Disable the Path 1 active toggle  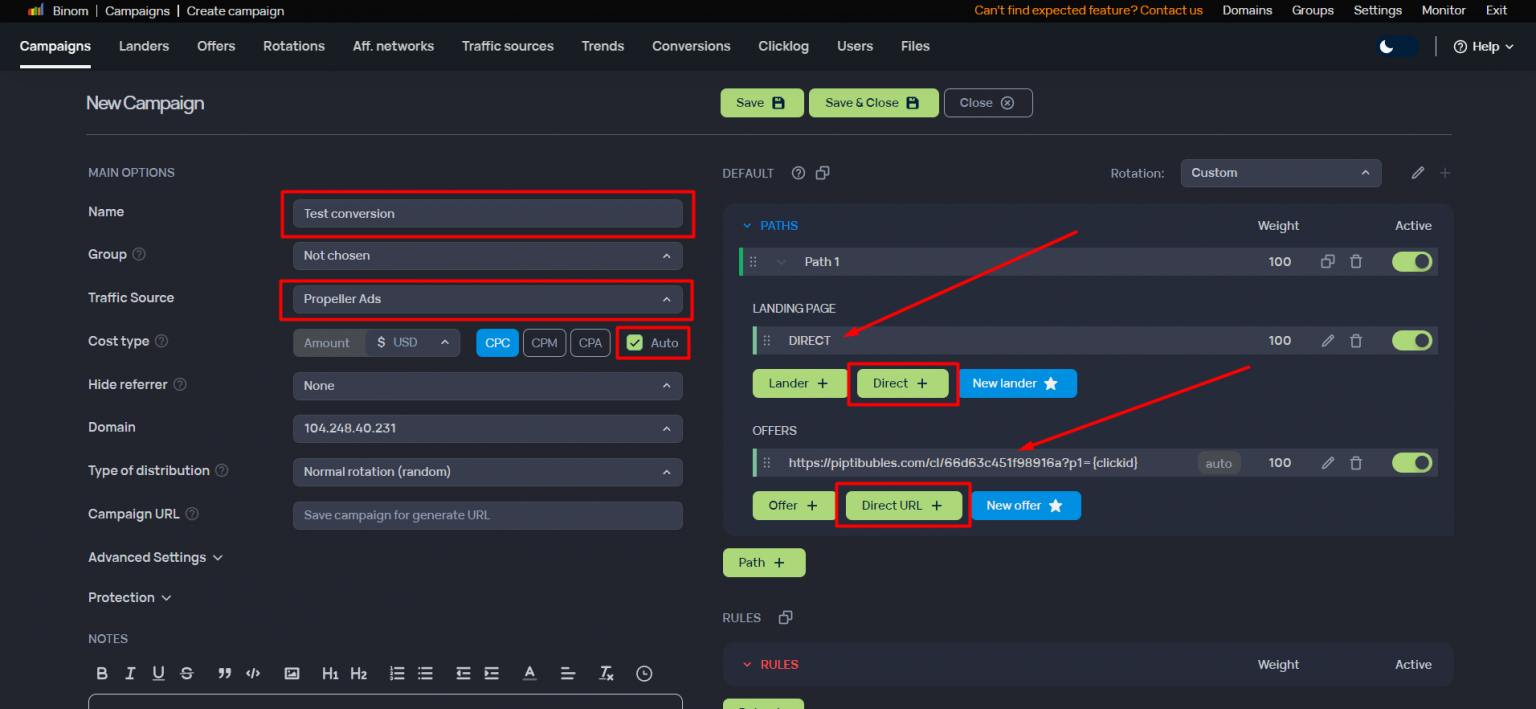(x=1411, y=261)
